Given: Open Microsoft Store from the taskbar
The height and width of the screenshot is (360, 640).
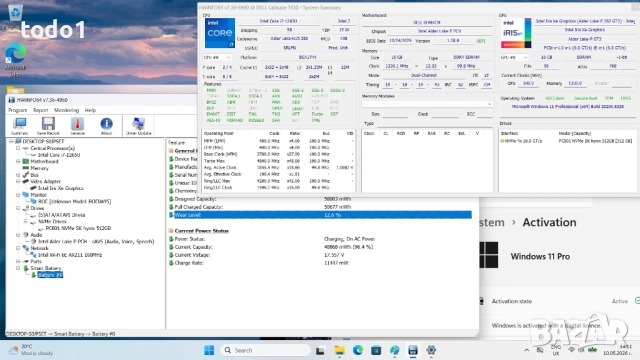Looking at the screenshot, I should pos(376,350).
